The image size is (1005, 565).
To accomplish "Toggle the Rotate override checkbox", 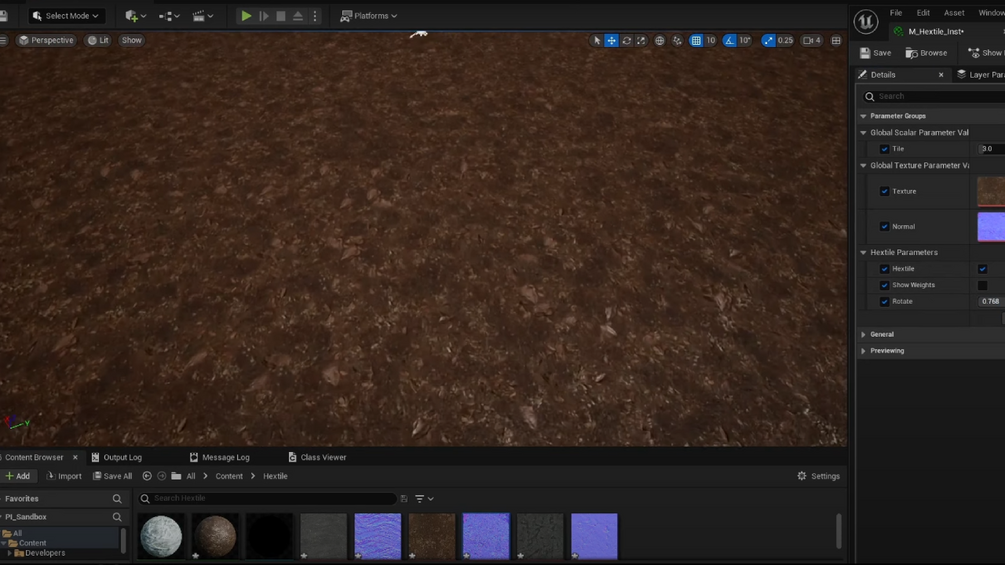I will coord(885,302).
